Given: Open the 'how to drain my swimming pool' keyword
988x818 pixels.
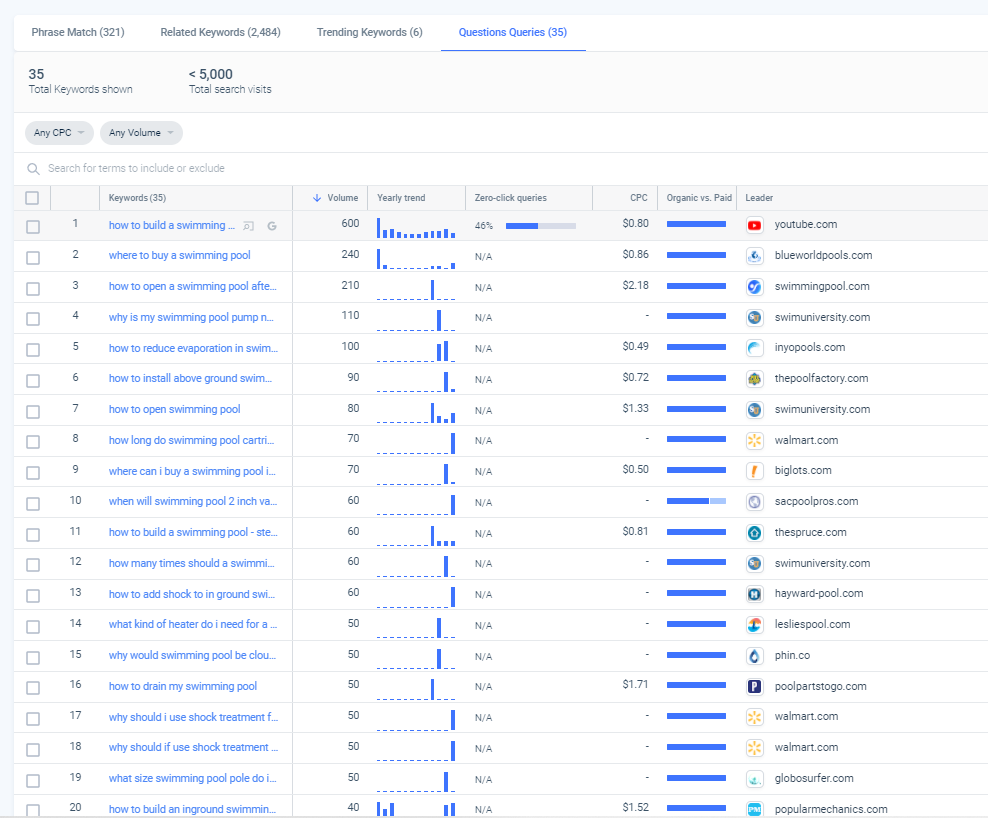Looking at the screenshot, I should (x=183, y=686).
